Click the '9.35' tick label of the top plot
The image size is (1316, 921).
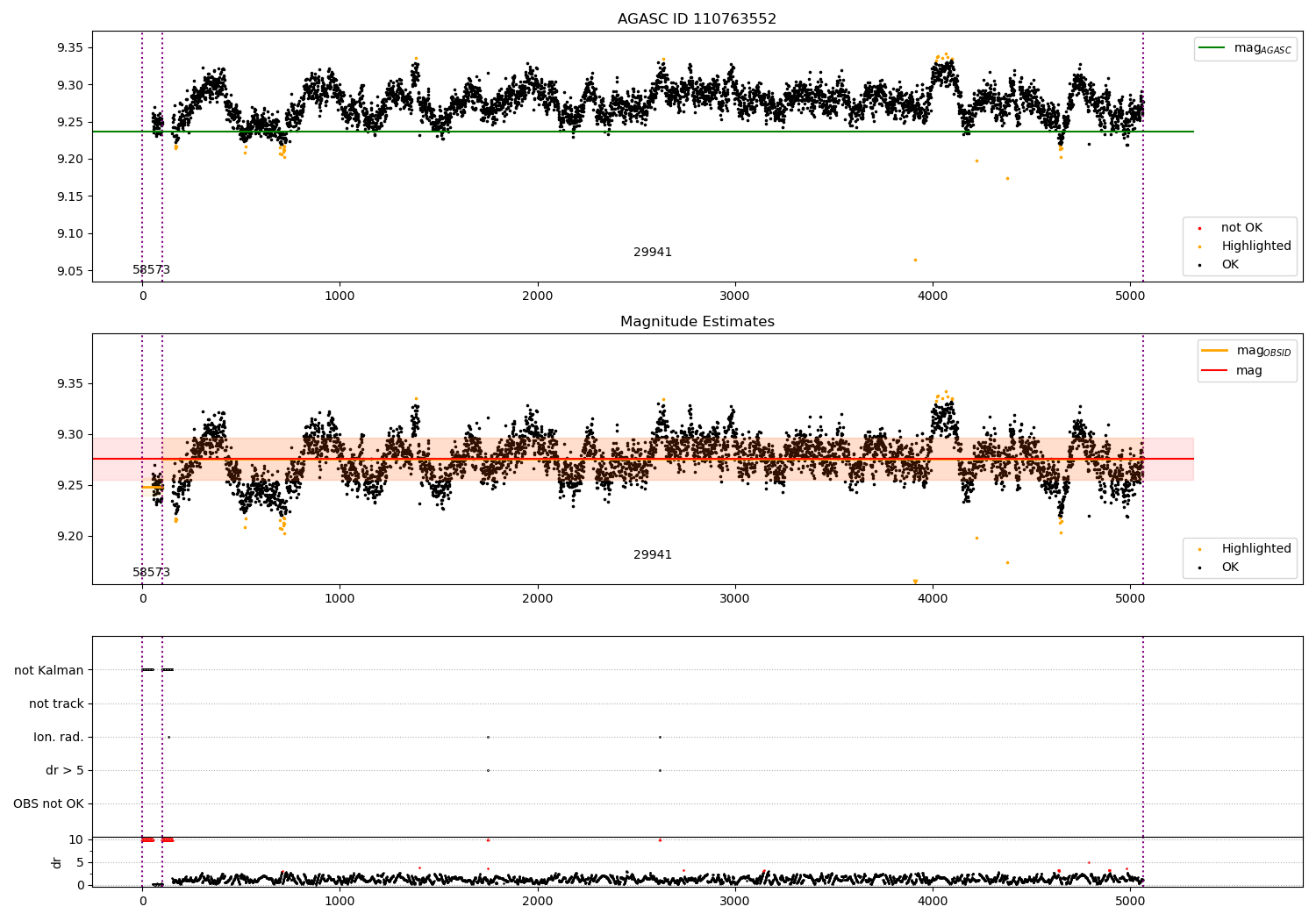pos(70,47)
